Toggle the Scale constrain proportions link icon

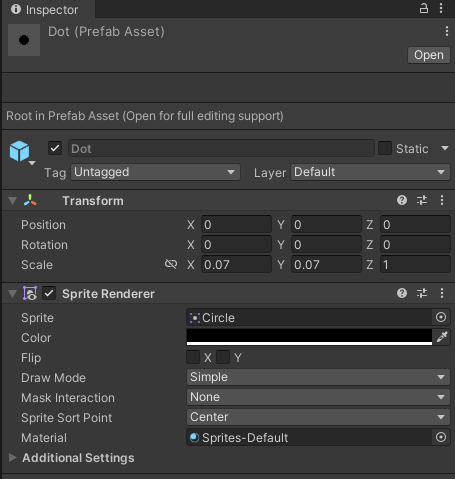pos(171,264)
